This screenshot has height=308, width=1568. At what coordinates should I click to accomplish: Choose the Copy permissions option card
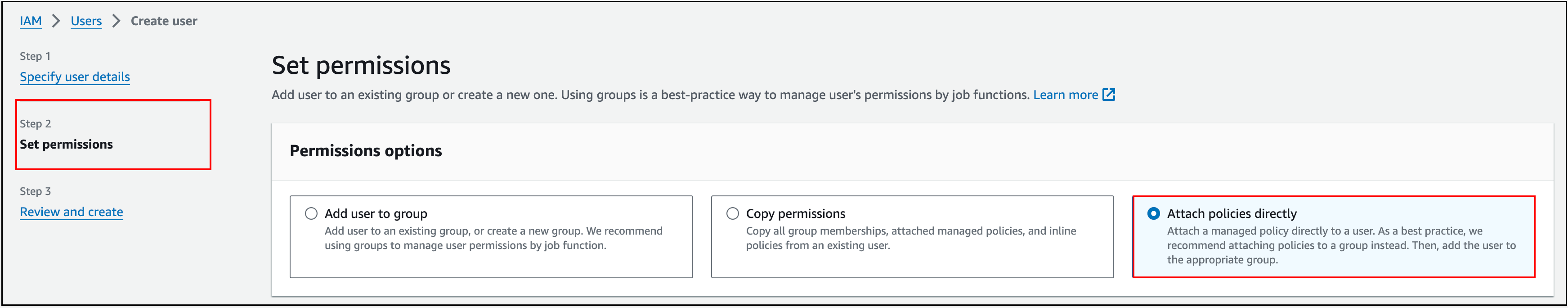pyautogui.click(x=913, y=237)
